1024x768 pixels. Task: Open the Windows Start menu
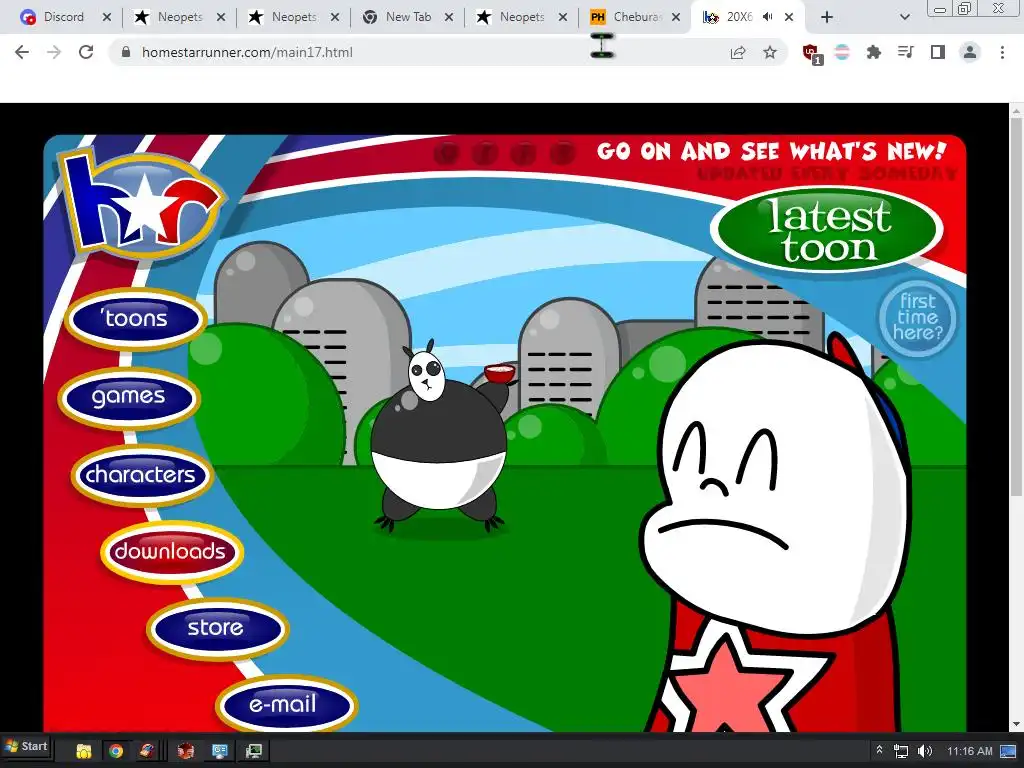coord(26,747)
